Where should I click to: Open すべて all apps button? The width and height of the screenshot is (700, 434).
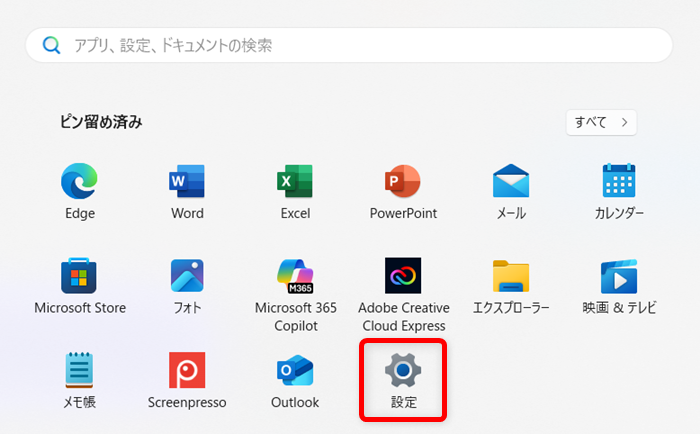click(x=601, y=122)
